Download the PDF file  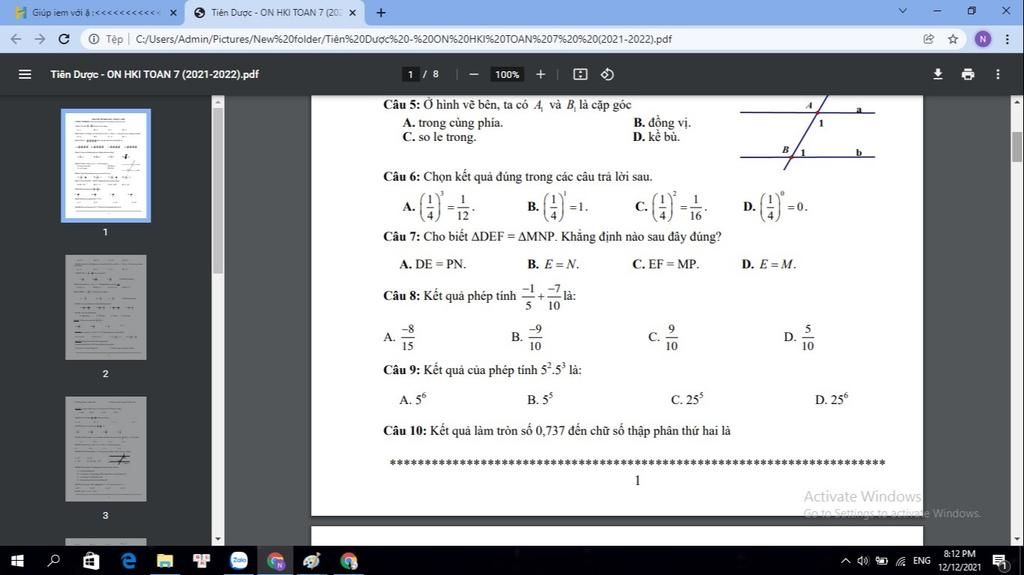938,74
